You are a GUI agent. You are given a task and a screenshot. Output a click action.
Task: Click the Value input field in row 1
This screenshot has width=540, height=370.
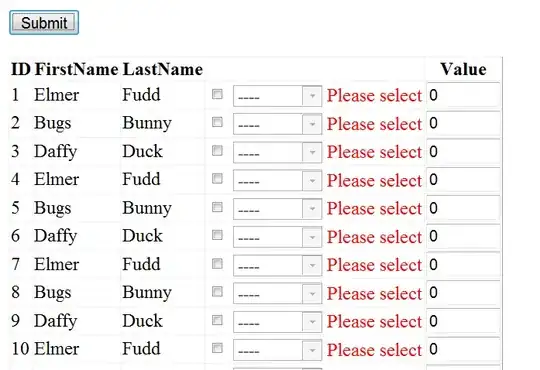tap(464, 95)
